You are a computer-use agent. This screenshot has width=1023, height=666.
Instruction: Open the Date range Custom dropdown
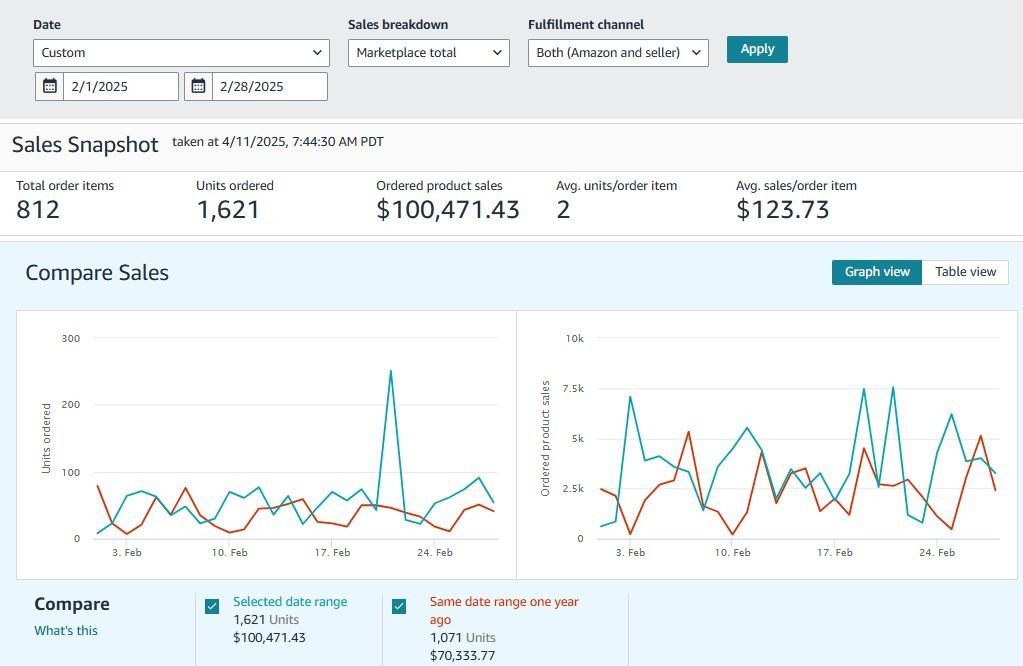[x=181, y=53]
